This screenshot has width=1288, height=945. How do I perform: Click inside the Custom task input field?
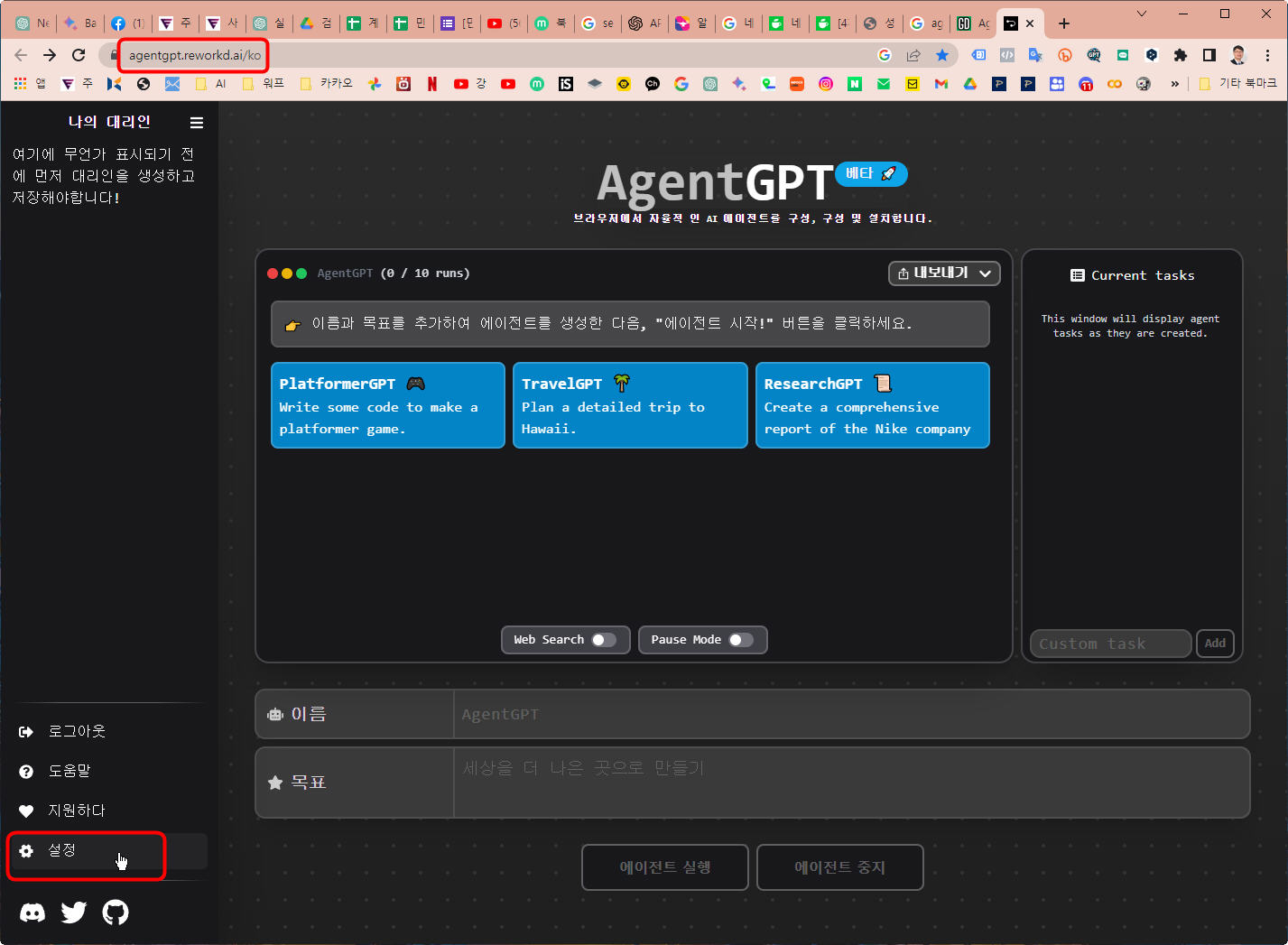(1110, 644)
